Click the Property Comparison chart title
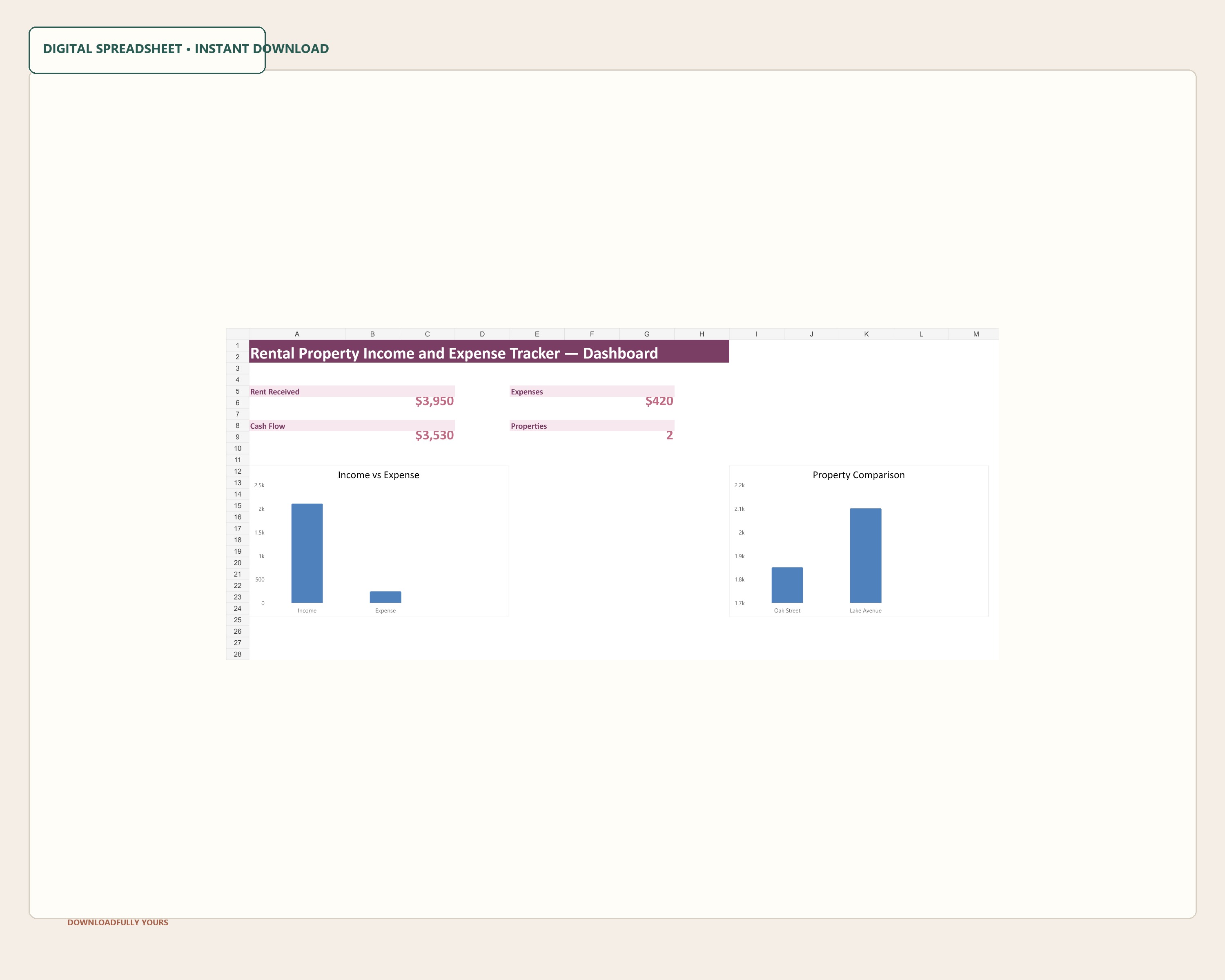This screenshot has width=1225, height=980. pos(859,475)
